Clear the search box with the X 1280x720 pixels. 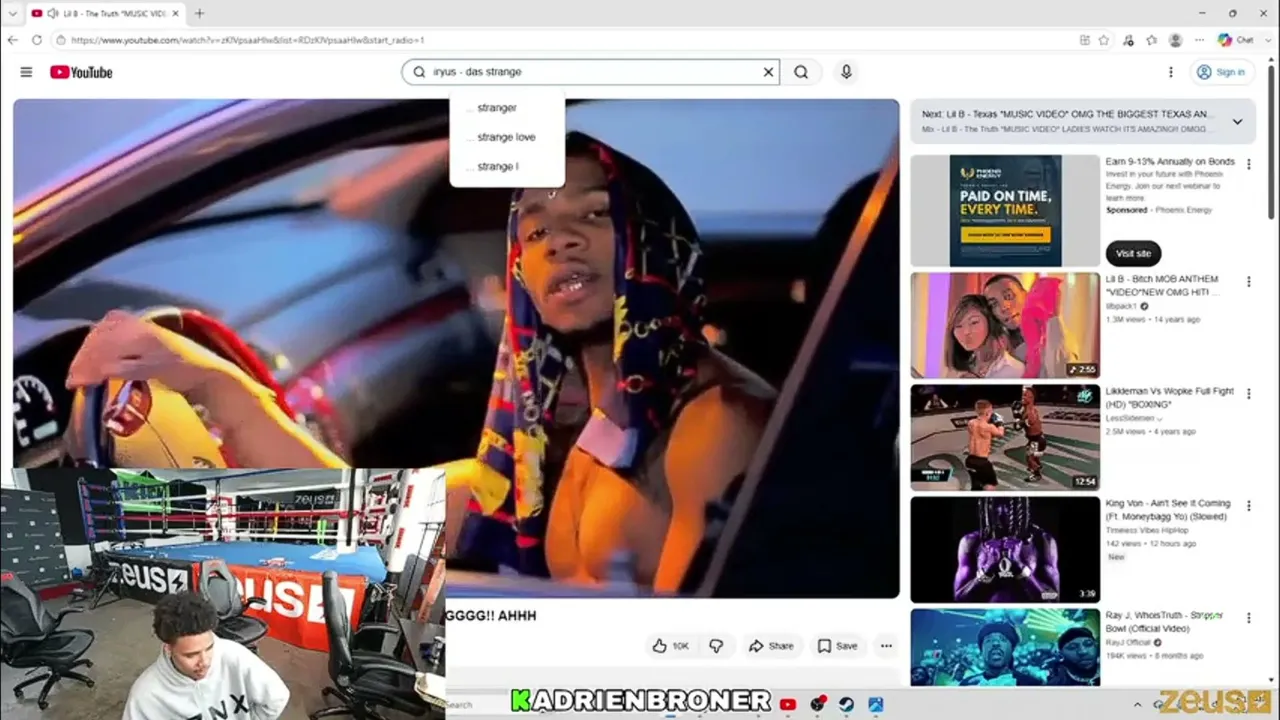(768, 72)
